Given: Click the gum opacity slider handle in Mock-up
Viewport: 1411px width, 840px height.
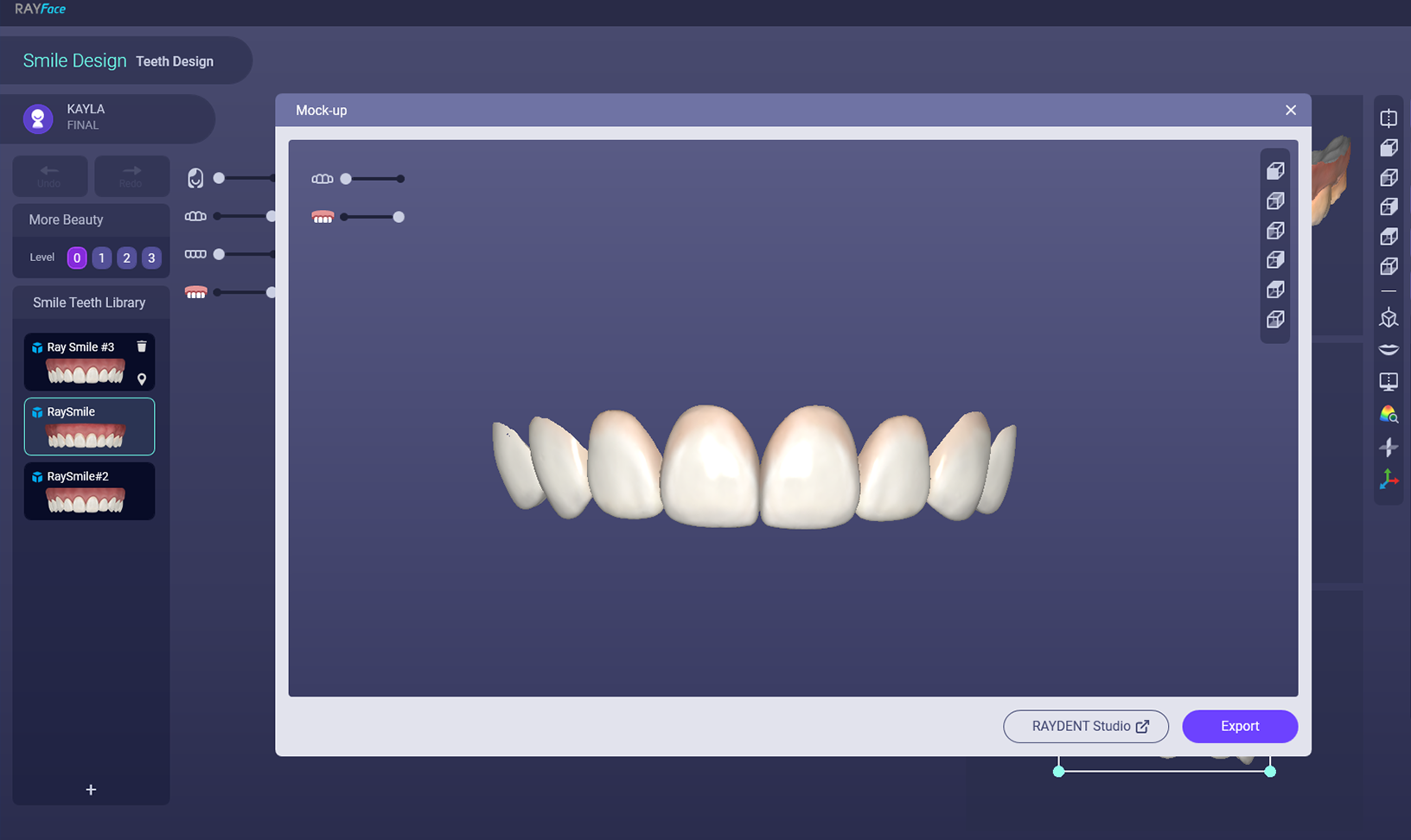Looking at the screenshot, I should [399, 217].
